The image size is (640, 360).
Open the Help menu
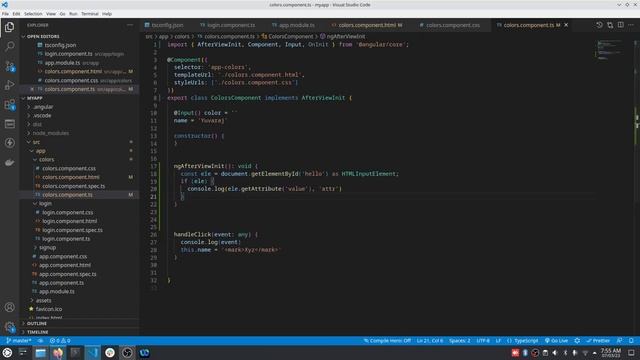[107, 13]
